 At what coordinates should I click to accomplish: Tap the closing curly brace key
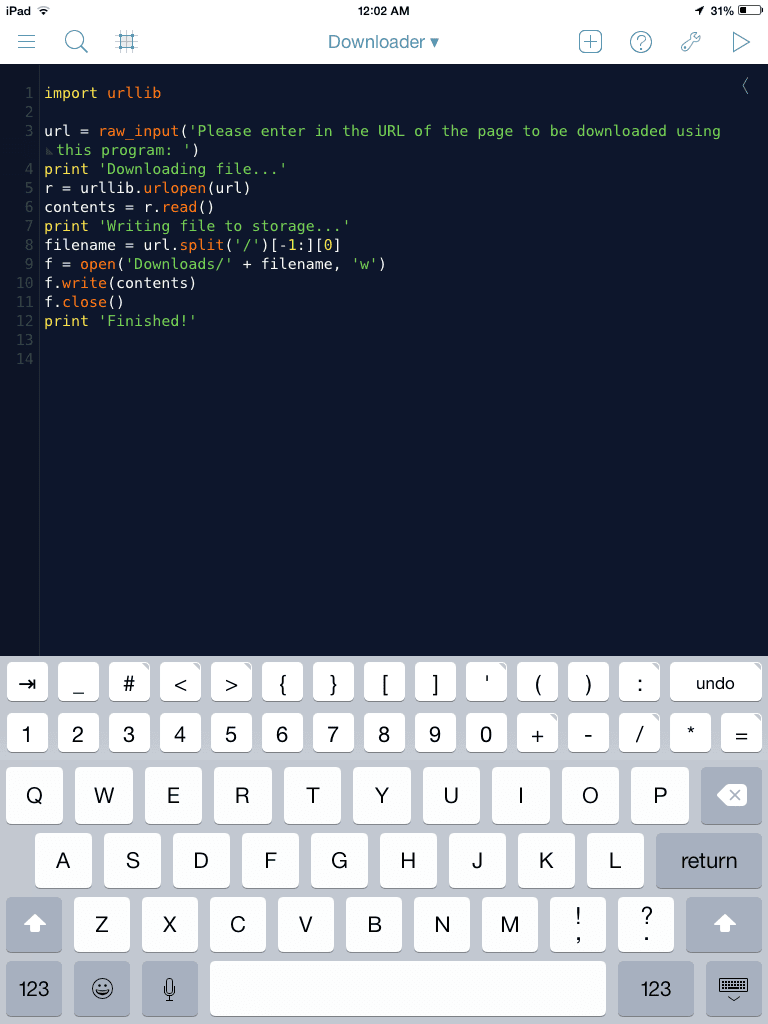(333, 682)
